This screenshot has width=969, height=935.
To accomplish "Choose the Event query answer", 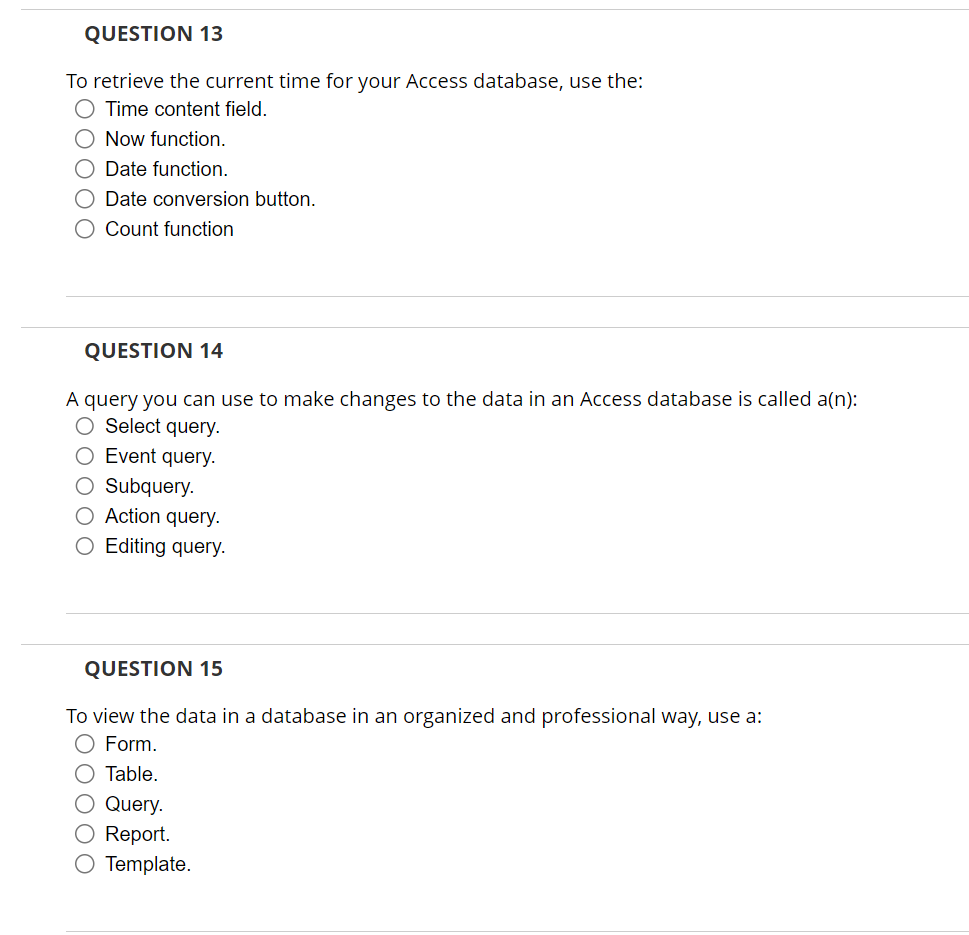I will pos(84,455).
